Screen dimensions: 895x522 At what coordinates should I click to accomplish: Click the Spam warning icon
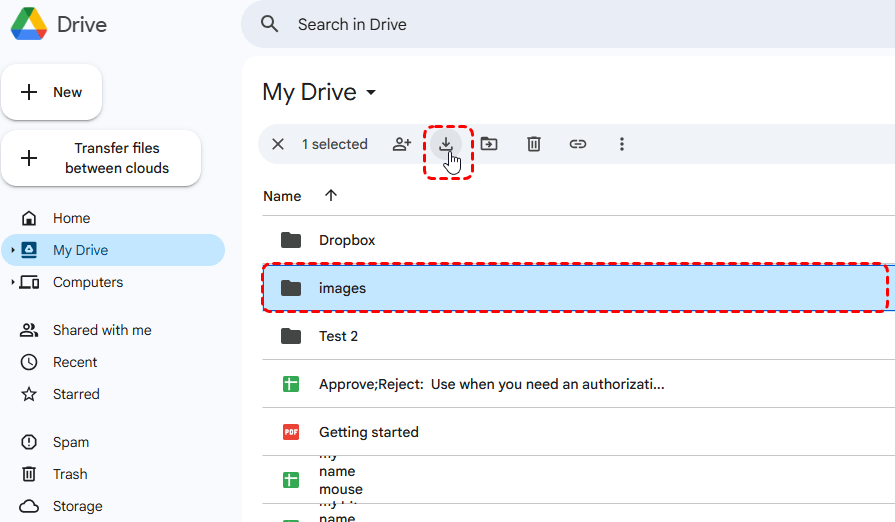coord(29,442)
